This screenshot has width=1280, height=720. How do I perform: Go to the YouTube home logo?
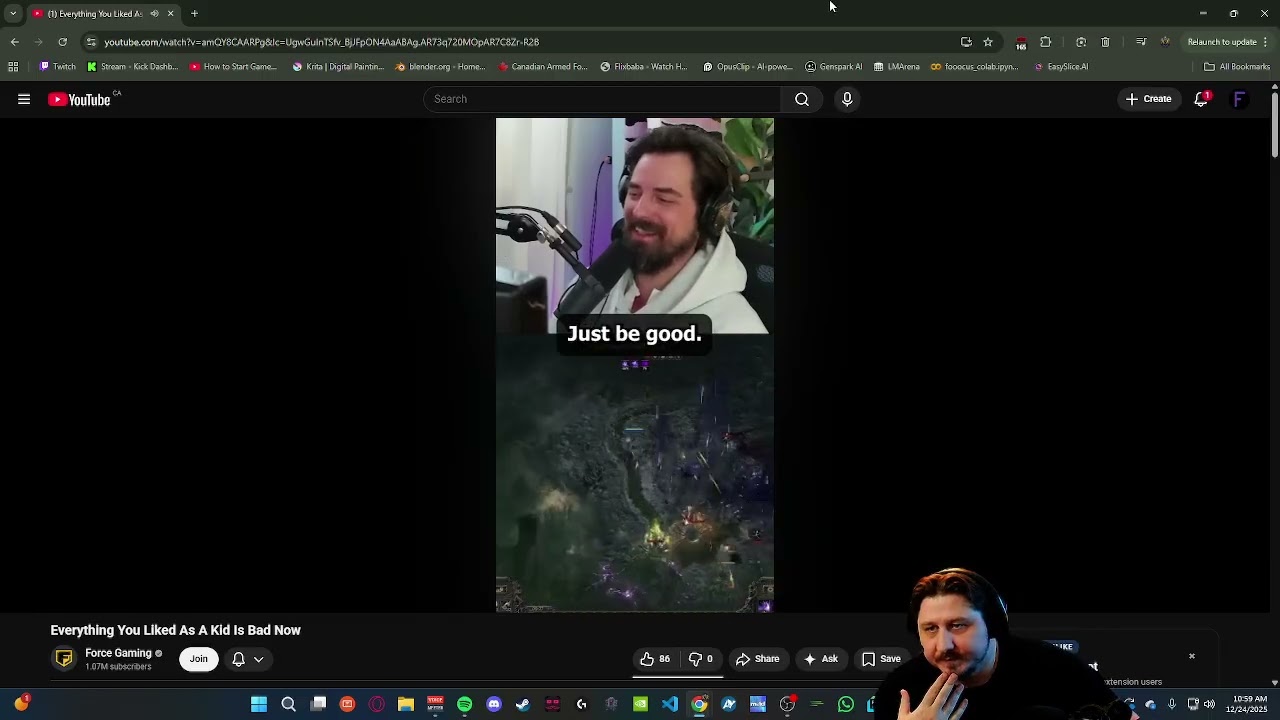79,99
